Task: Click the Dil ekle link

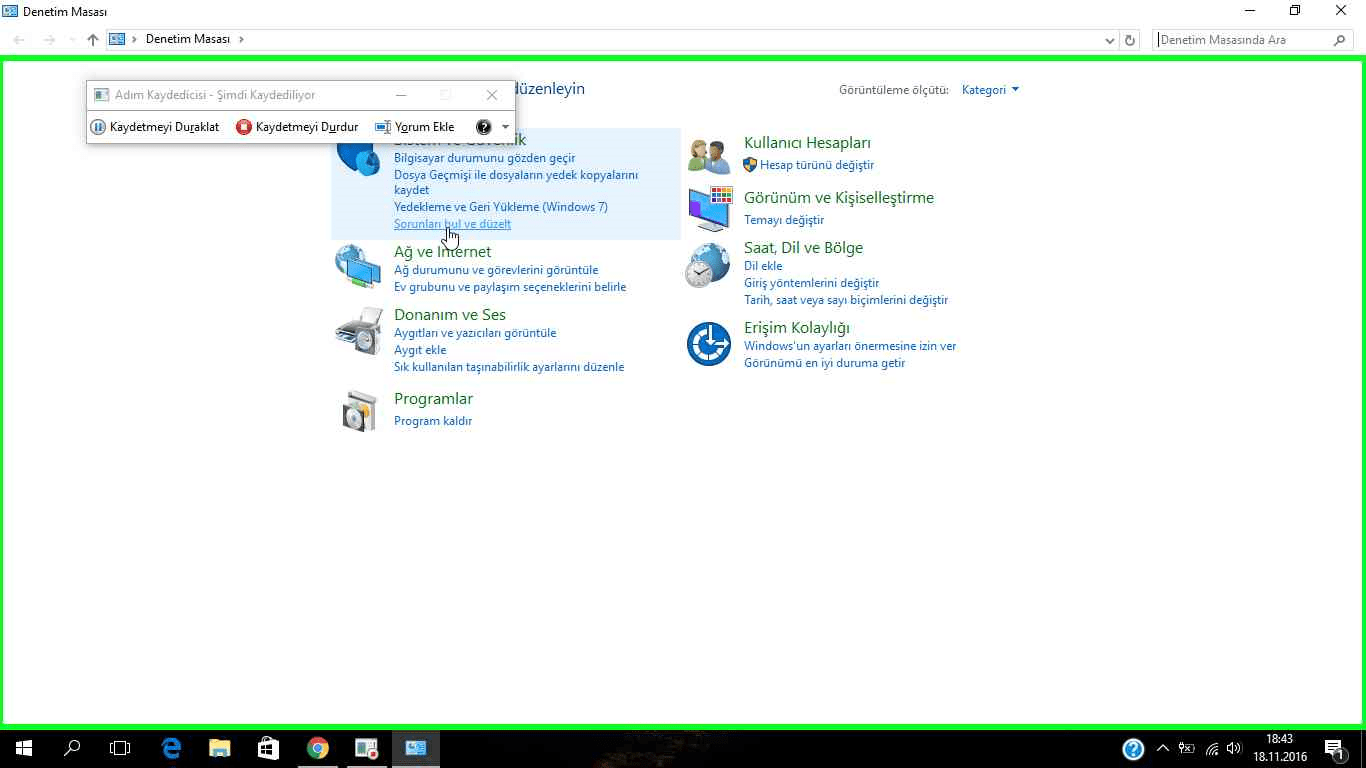Action: (x=763, y=266)
